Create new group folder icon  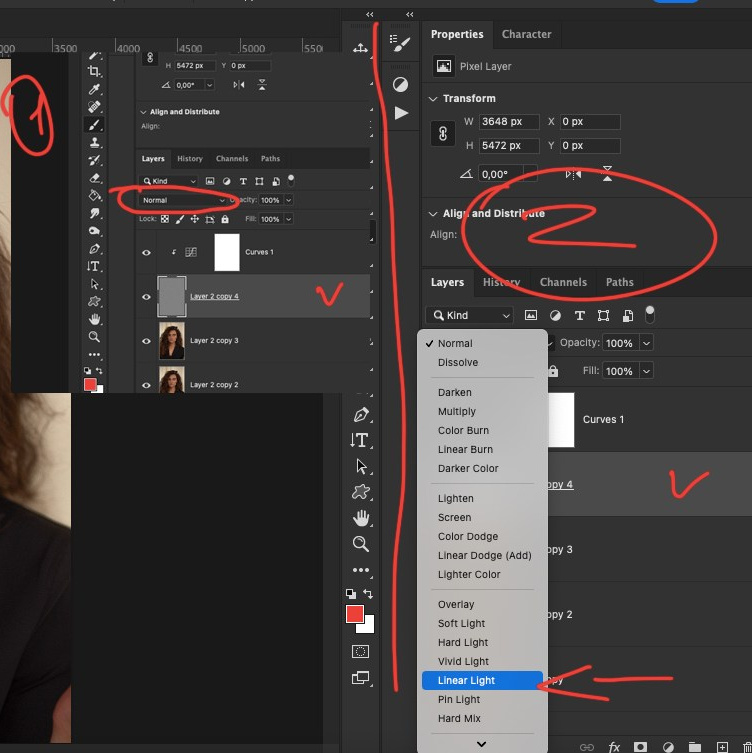[x=695, y=747]
